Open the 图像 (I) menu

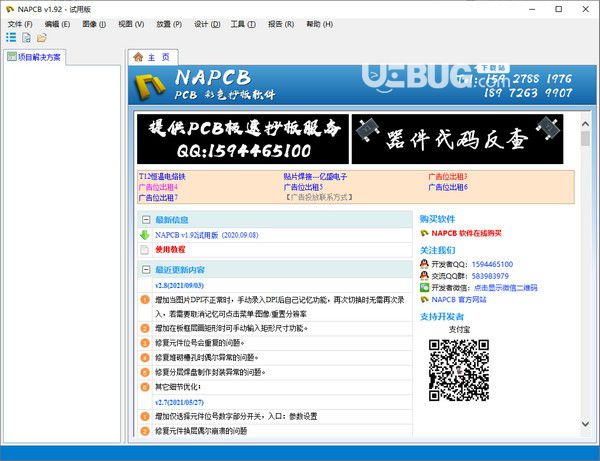tap(94, 24)
